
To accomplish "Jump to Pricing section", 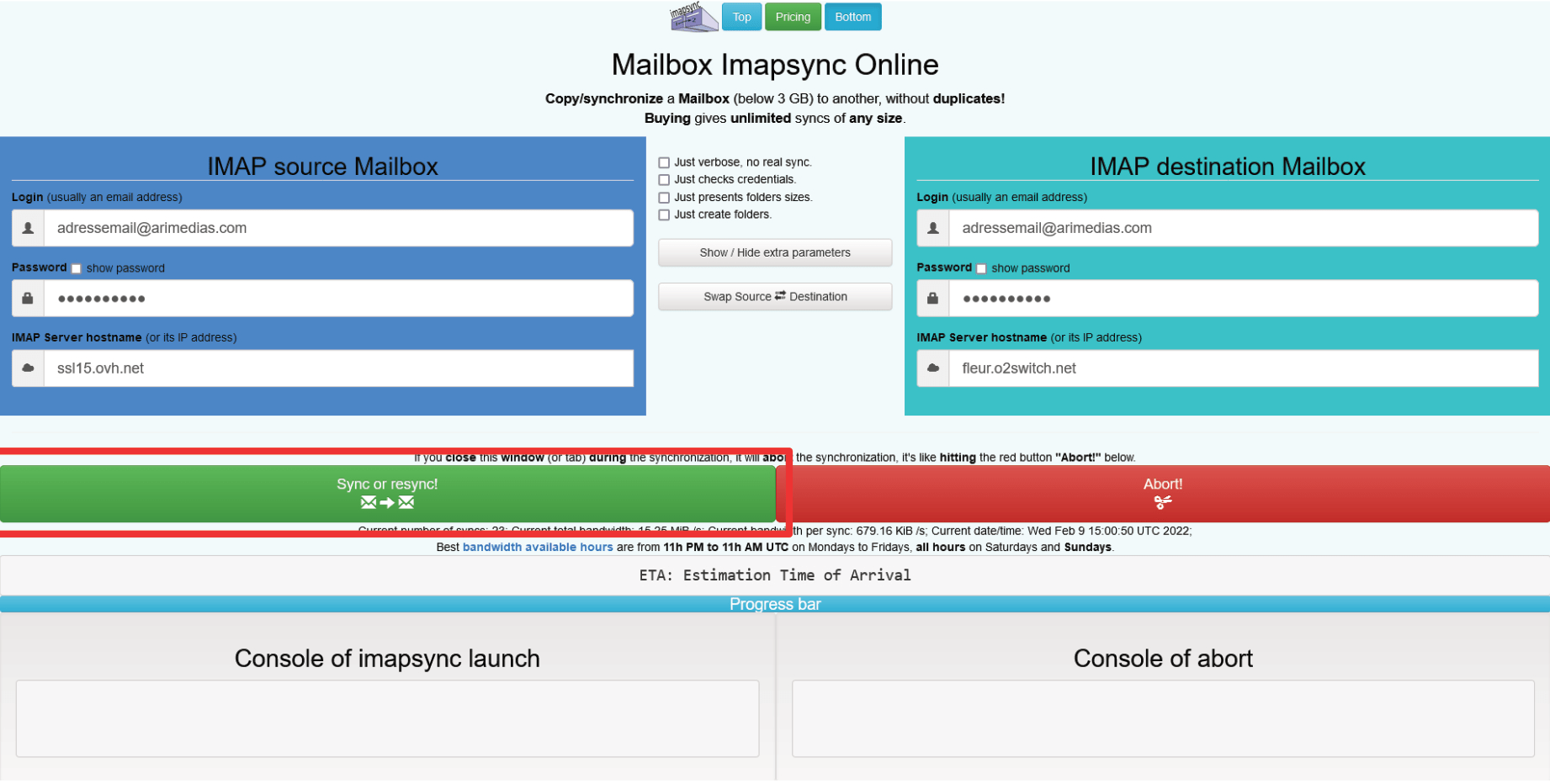I will pyautogui.click(x=792, y=17).
